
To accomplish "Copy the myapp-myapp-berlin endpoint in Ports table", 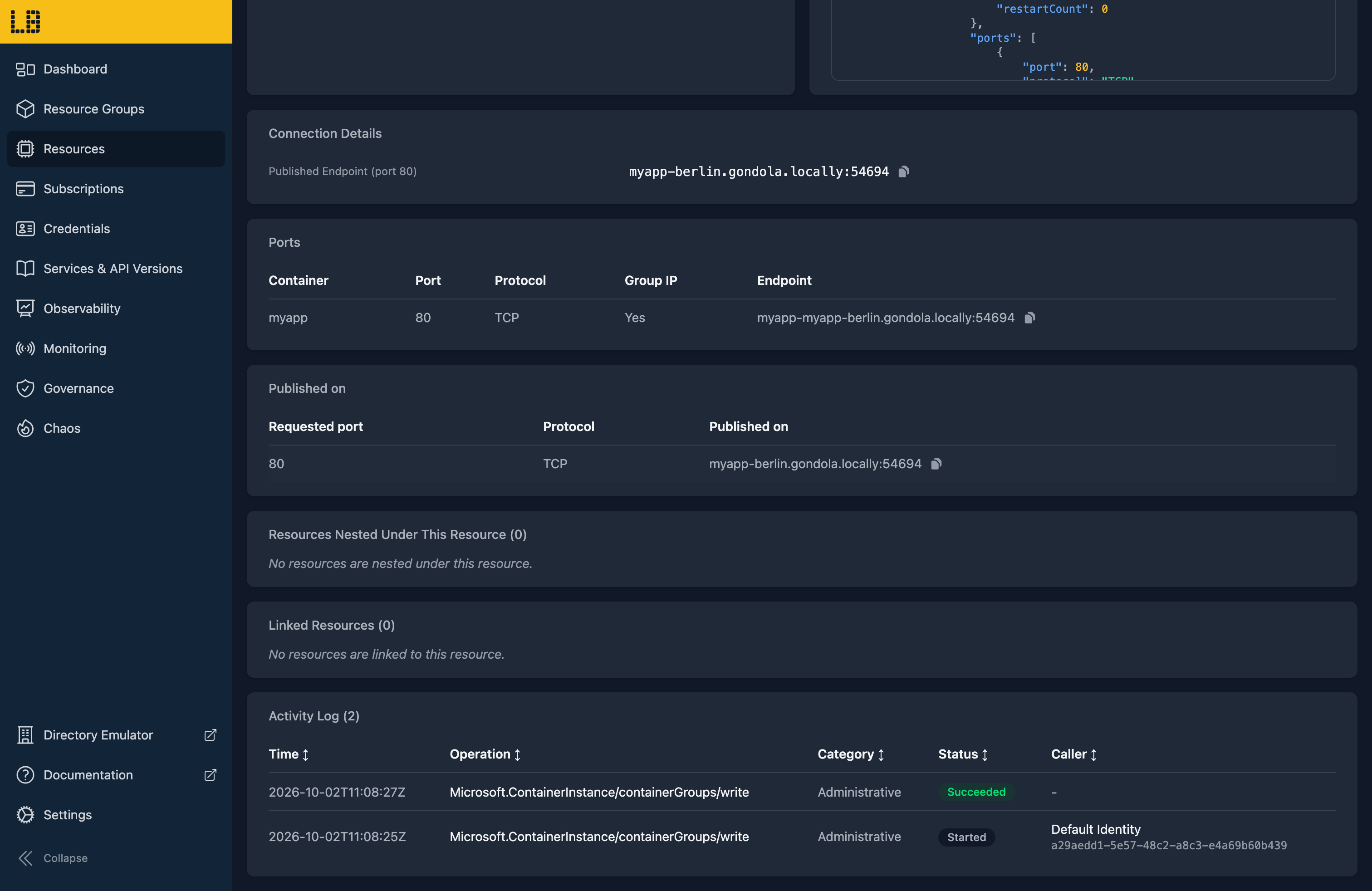I will 1029,318.
